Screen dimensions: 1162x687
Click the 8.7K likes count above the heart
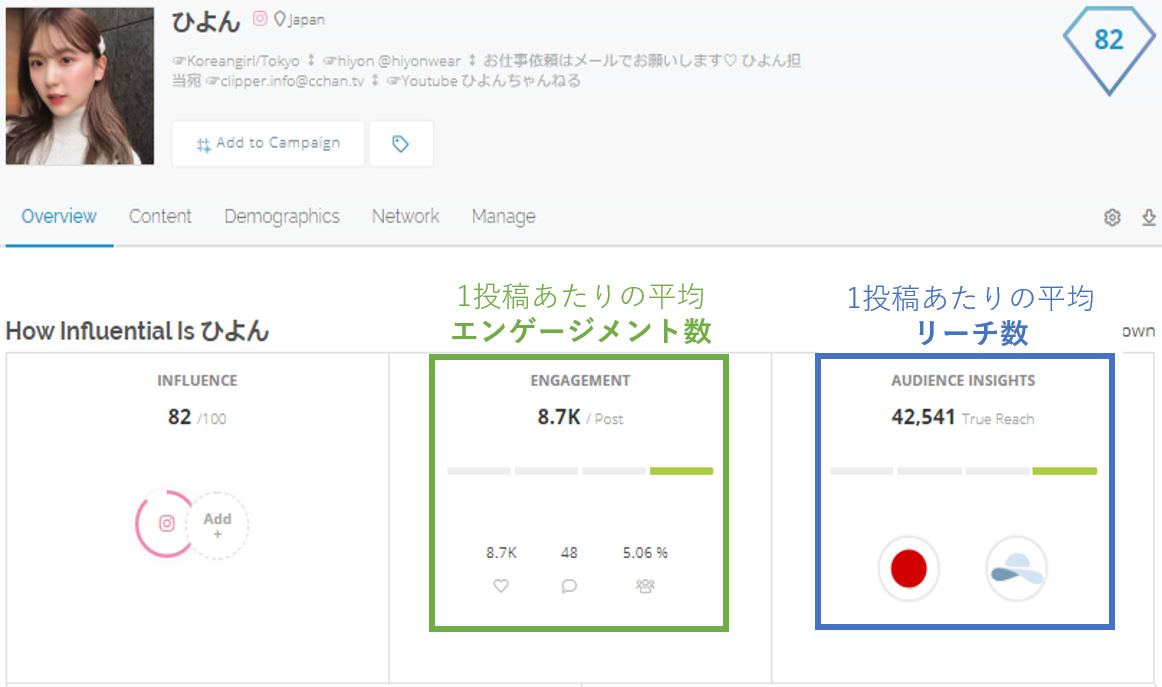pos(501,553)
